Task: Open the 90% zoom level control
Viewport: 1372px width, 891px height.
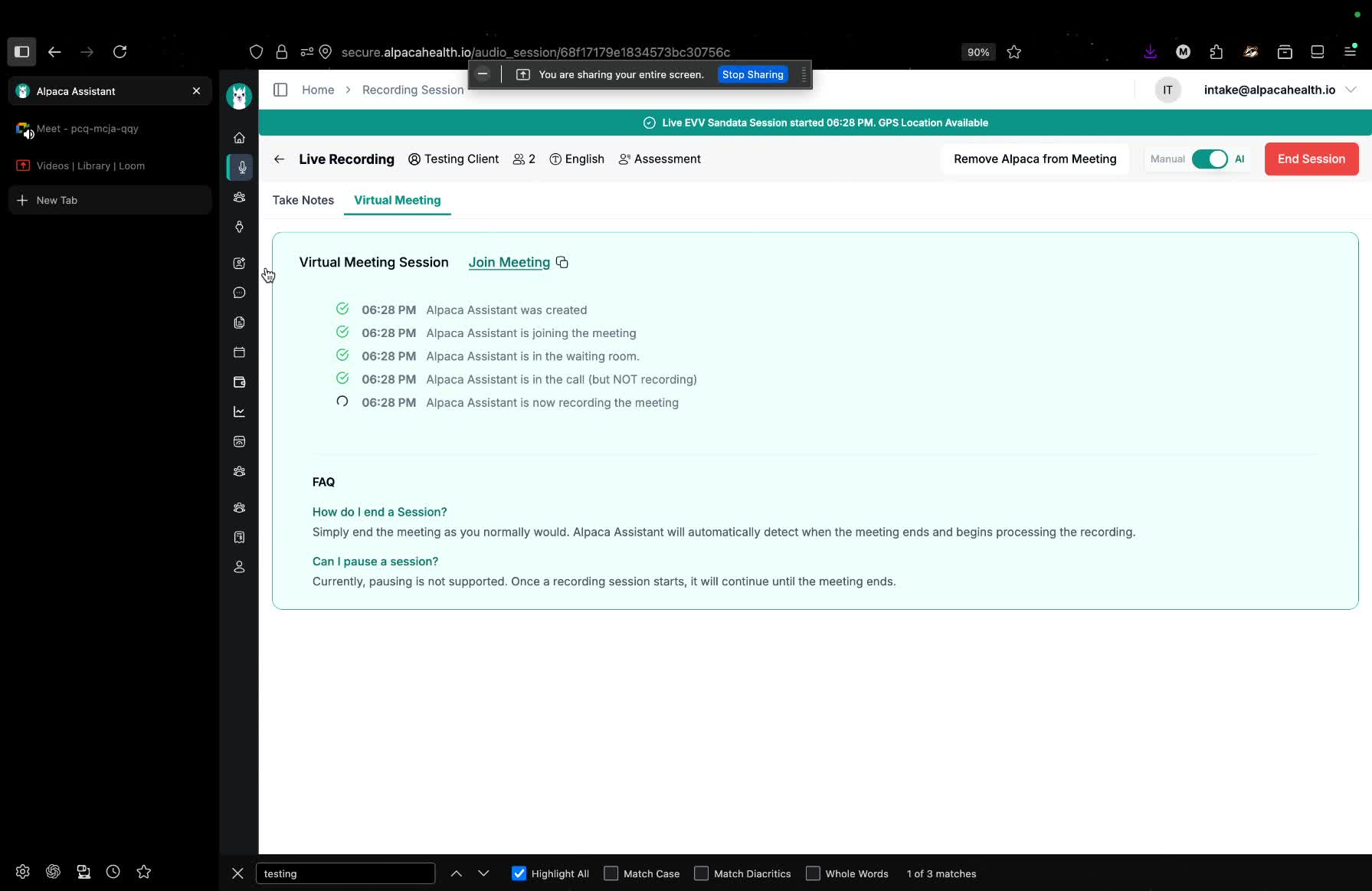Action: click(x=977, y=52)
